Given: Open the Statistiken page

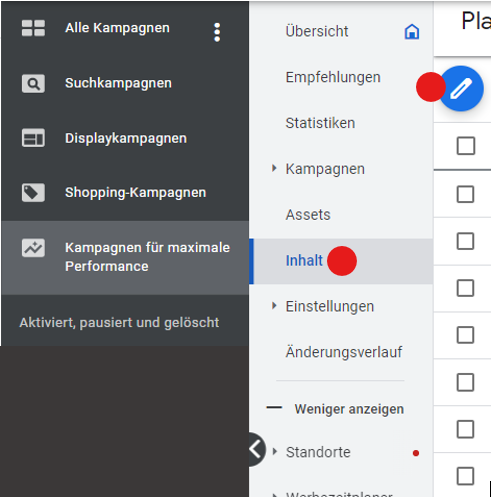Looking at the screenshot, I should 320,123.
